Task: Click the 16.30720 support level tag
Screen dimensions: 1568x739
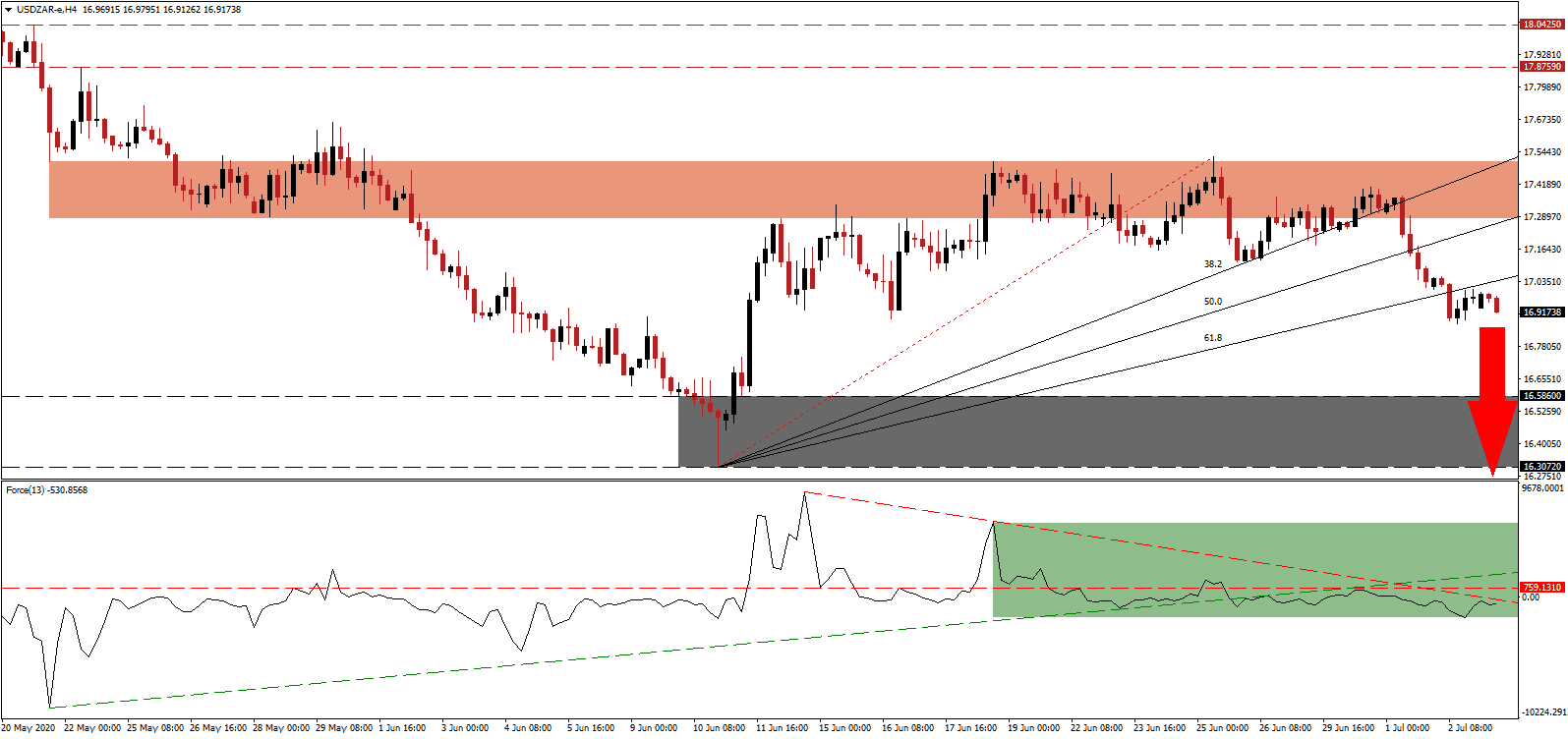Action: tap(1541, 467)
